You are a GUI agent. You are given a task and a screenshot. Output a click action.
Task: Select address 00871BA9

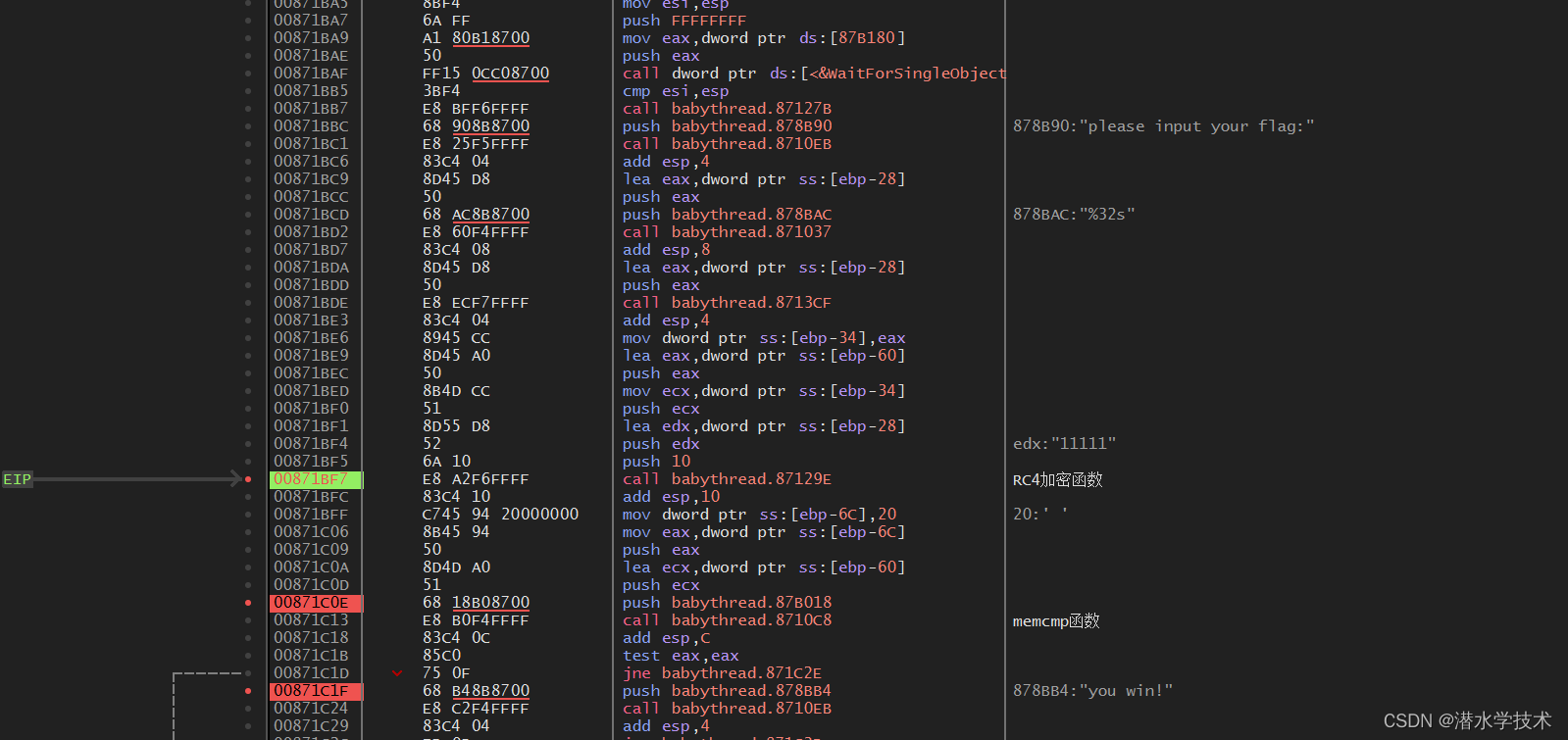point(311,38)
